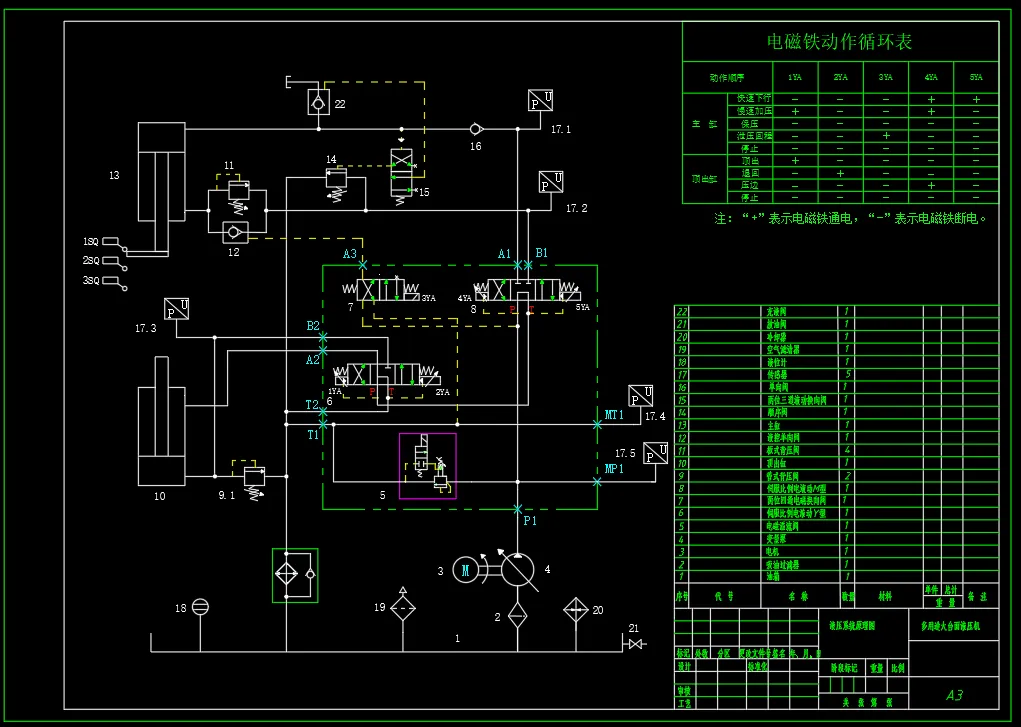The image size is (1021, 727).
Task: Click pressure sensor symbol 17.5
Action: [x=656, y=453]
